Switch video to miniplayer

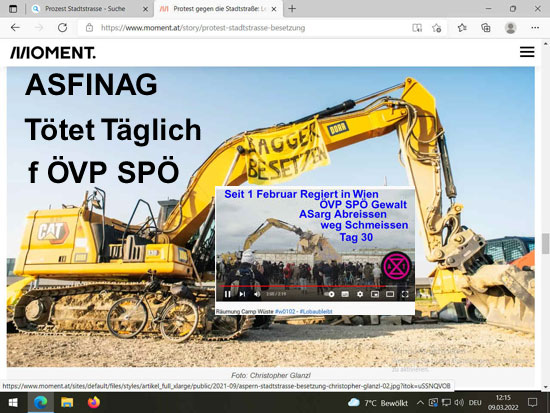(x=375, y=294)
